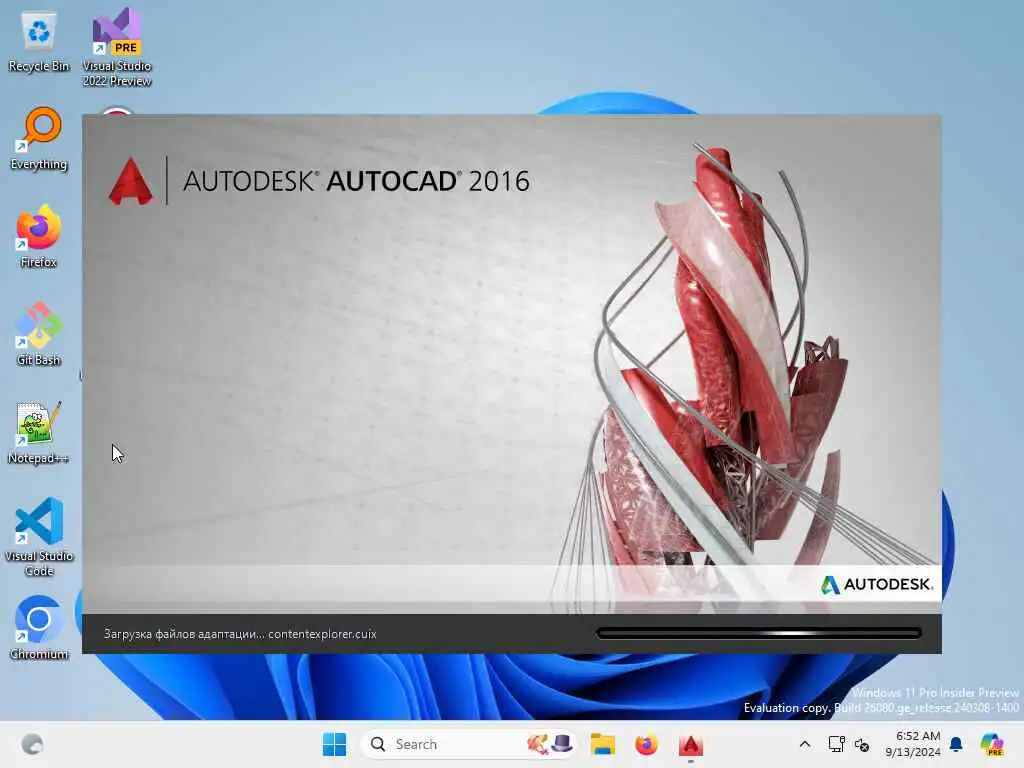Click the taskbar Search box

(x=468, y=744)
